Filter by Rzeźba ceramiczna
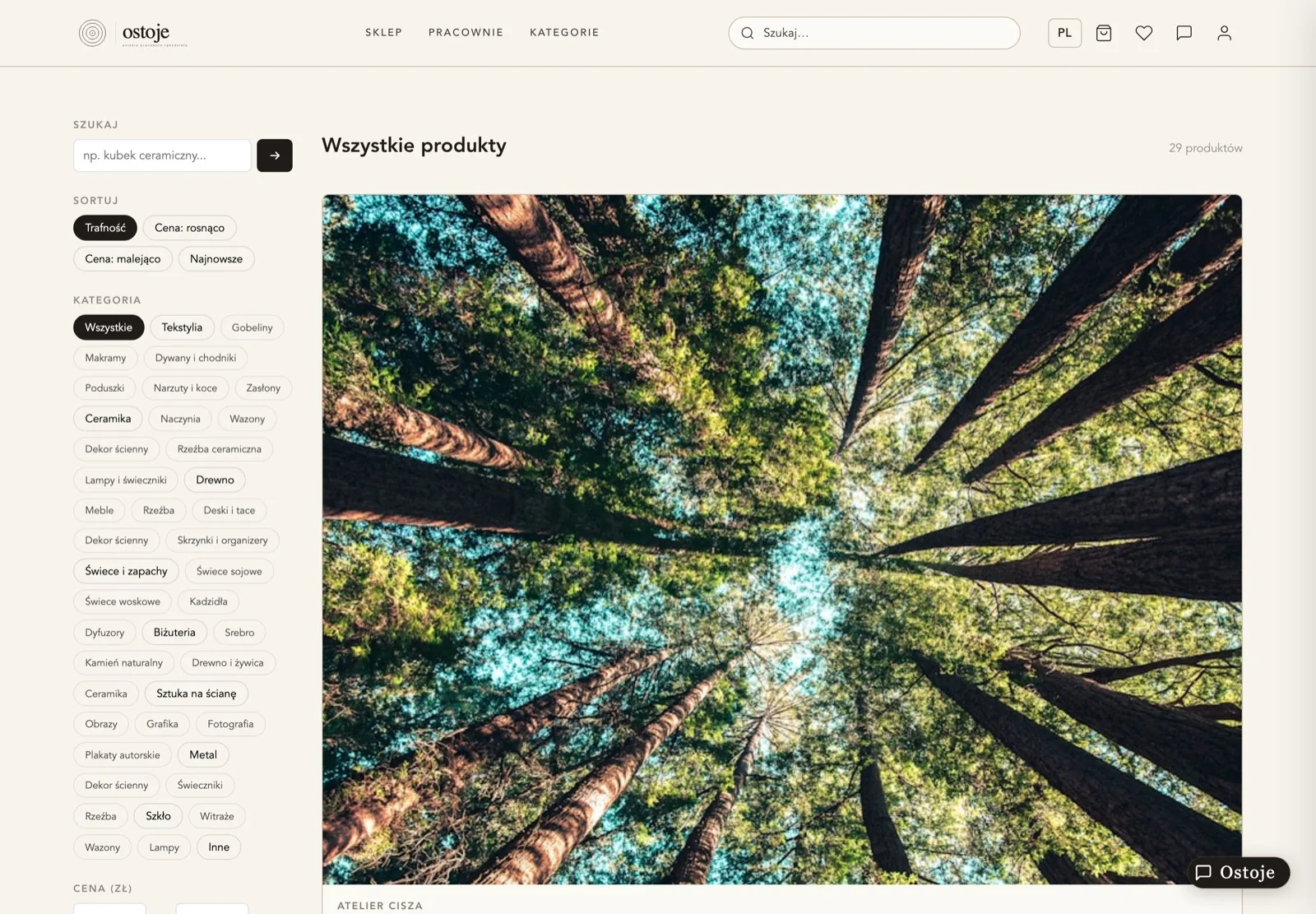 (x=220, y=449)
